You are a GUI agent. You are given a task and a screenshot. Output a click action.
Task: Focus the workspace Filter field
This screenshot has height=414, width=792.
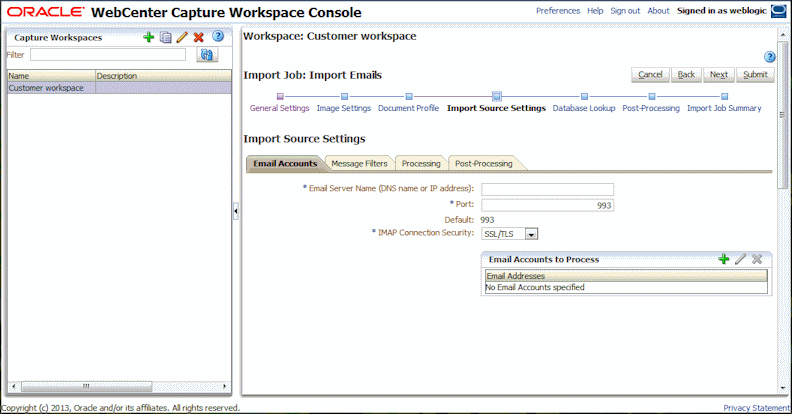pos(108,55)
